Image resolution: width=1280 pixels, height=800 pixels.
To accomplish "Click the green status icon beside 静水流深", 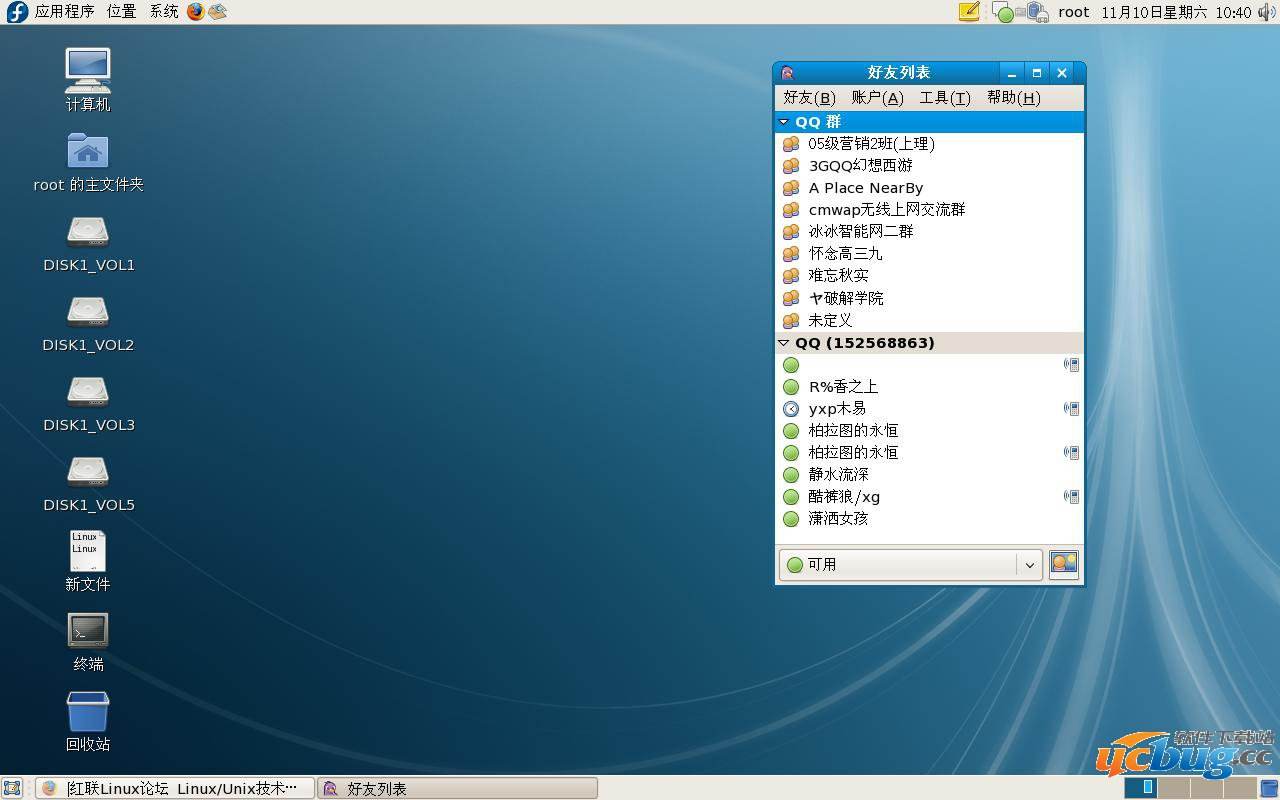I will [791, 475].
